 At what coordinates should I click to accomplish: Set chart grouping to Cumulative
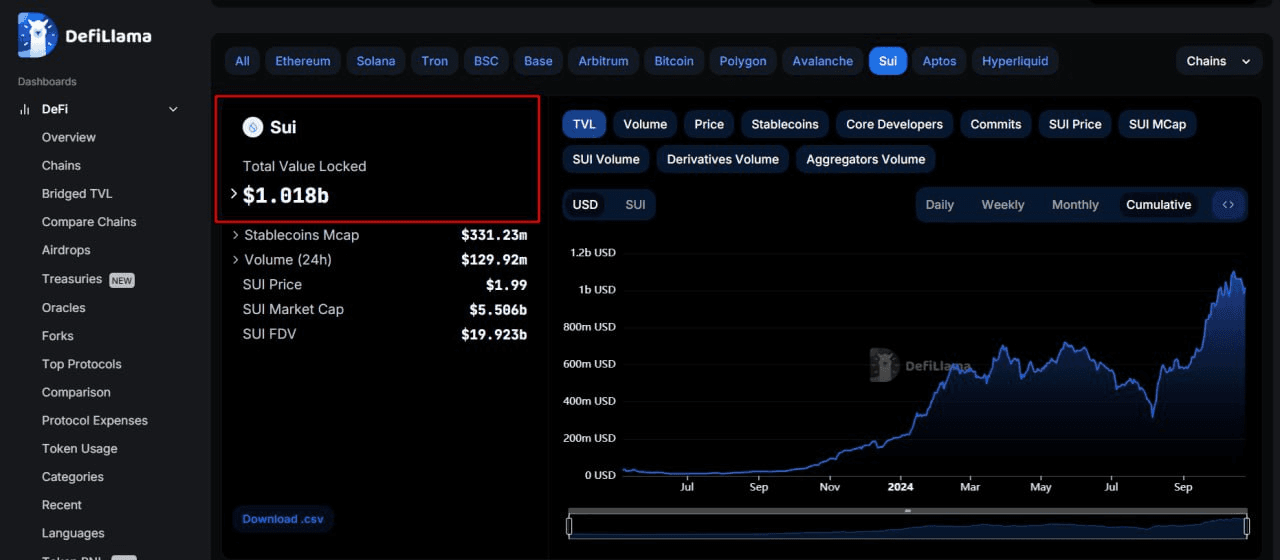pyautogui.click(x=1159, y=204)
